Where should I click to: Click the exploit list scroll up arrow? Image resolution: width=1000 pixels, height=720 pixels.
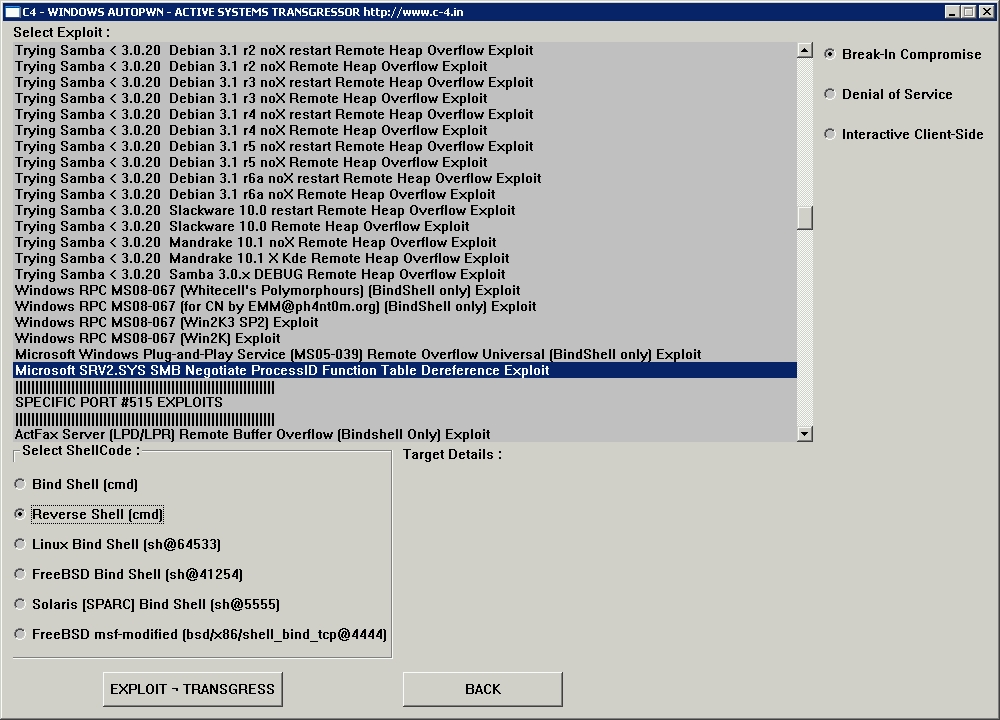(x=805, y=50)
